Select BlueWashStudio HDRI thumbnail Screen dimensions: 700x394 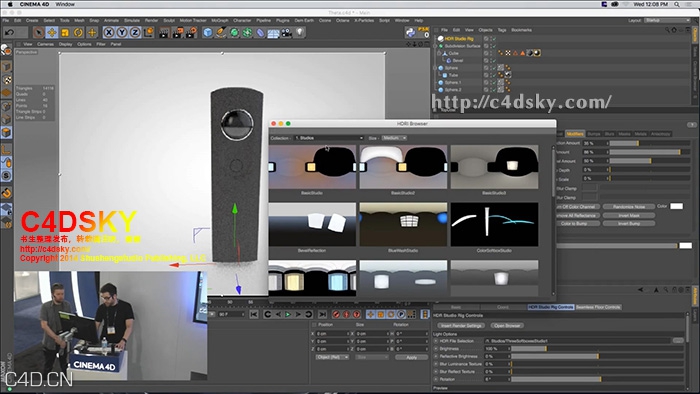(x=403, y=224)
